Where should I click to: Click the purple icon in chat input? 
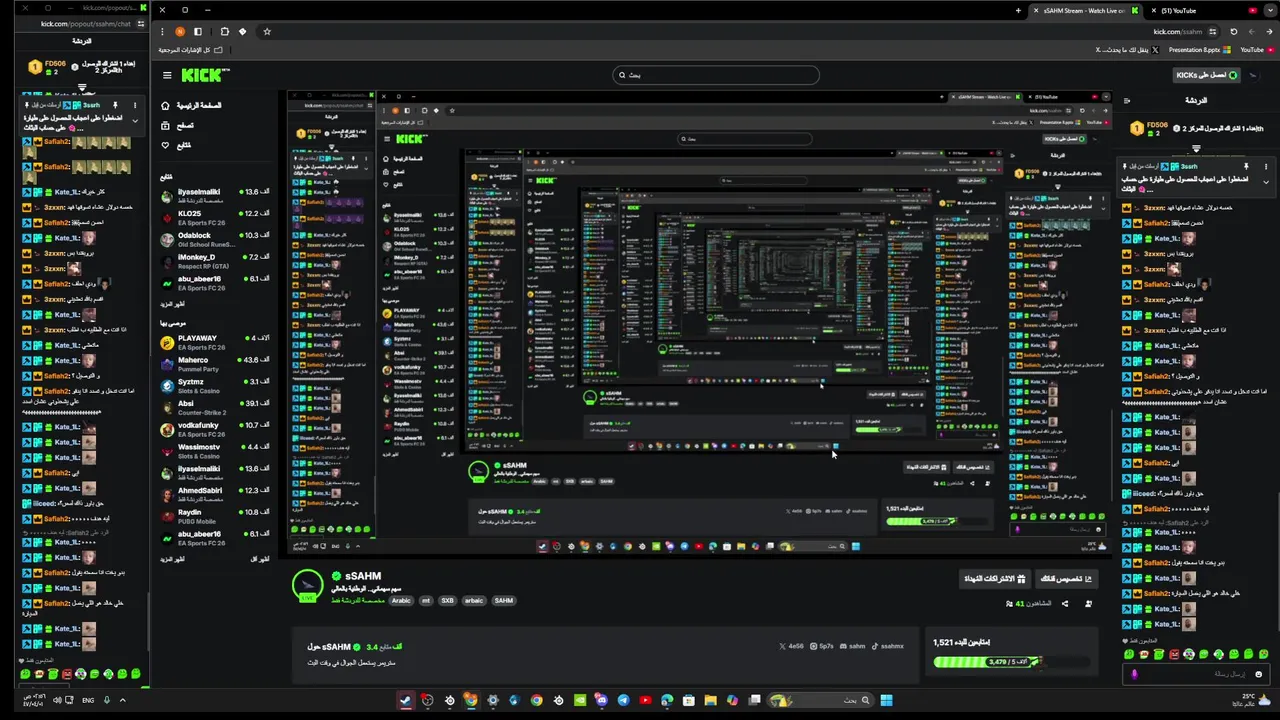[1134, 674]
